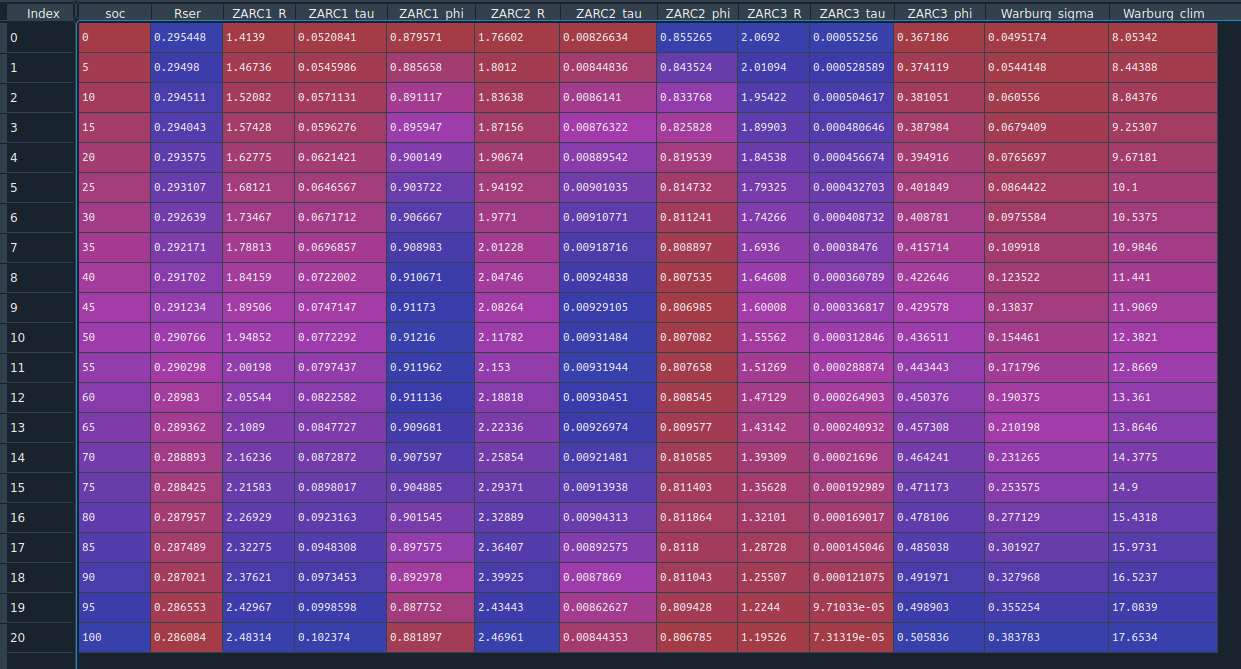
Task: Select row index 20
Action: [39, 638]
